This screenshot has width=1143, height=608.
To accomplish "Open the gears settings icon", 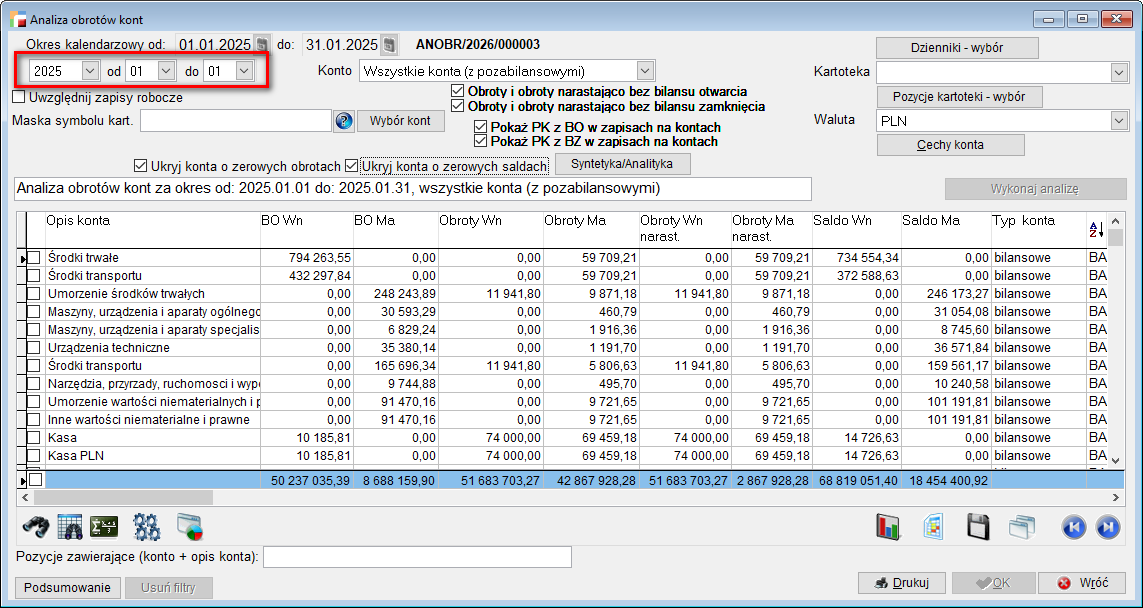I will [147, 526].
